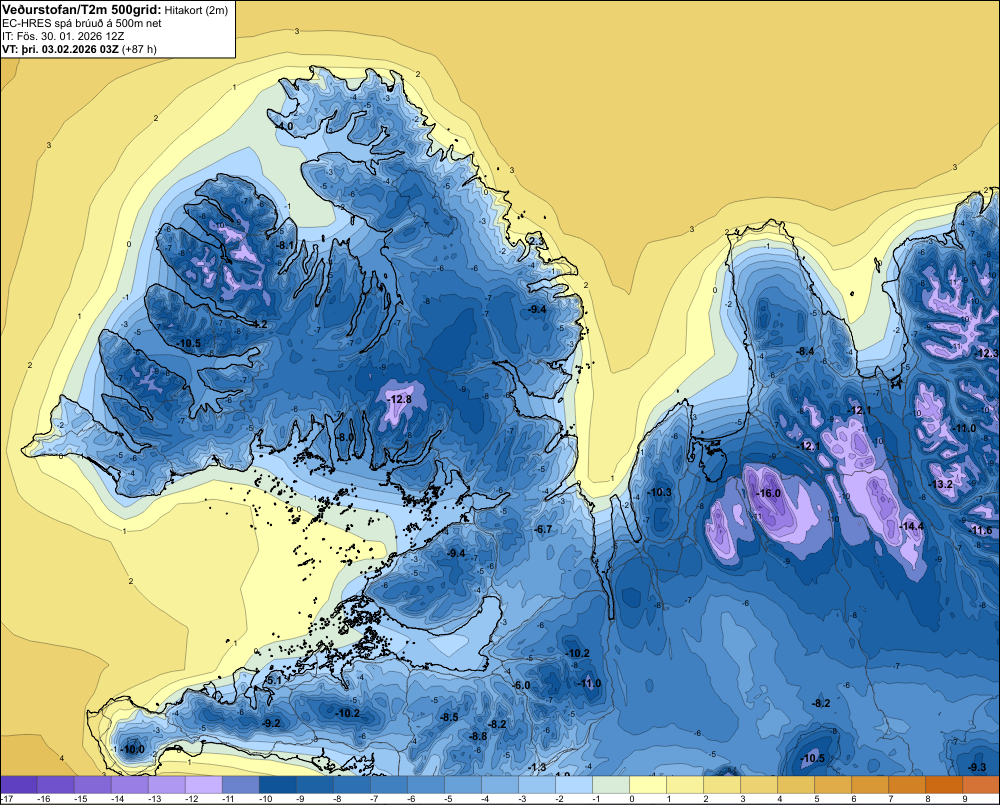Click the -4.0 temperature label
Image resolution: width=1000 pixels, height=805 pixels.
284,127
